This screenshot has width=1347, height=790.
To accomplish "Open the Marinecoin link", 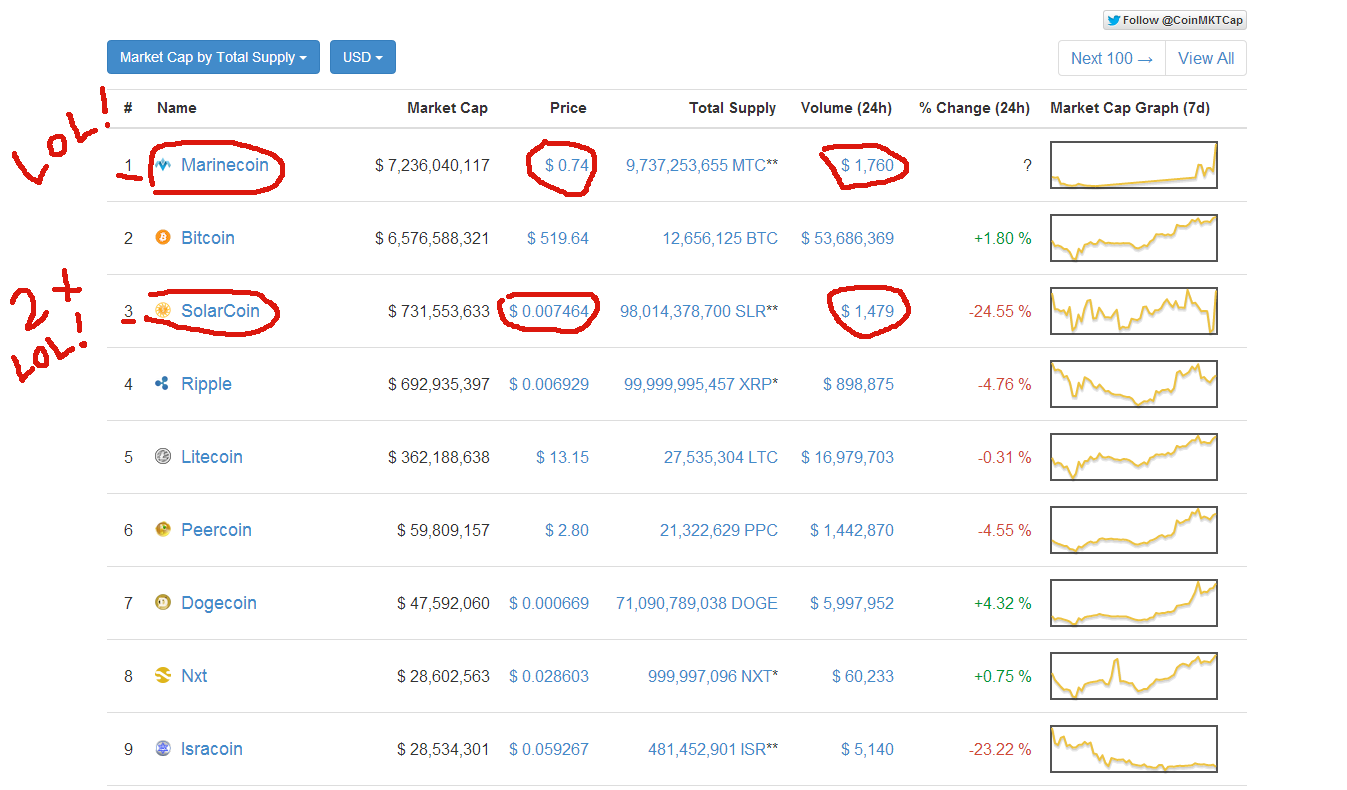I will [x=225, y=165].
